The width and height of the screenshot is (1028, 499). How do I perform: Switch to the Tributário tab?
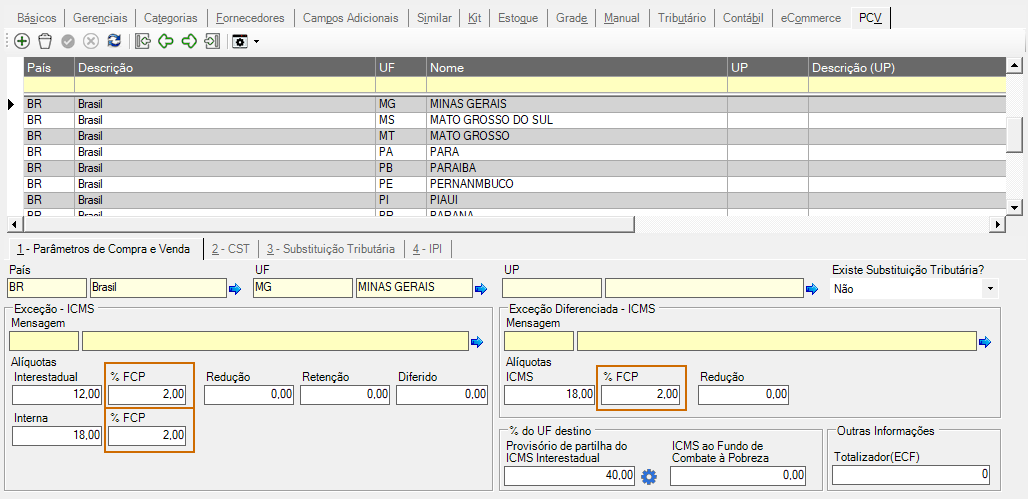tap(682, 18)
